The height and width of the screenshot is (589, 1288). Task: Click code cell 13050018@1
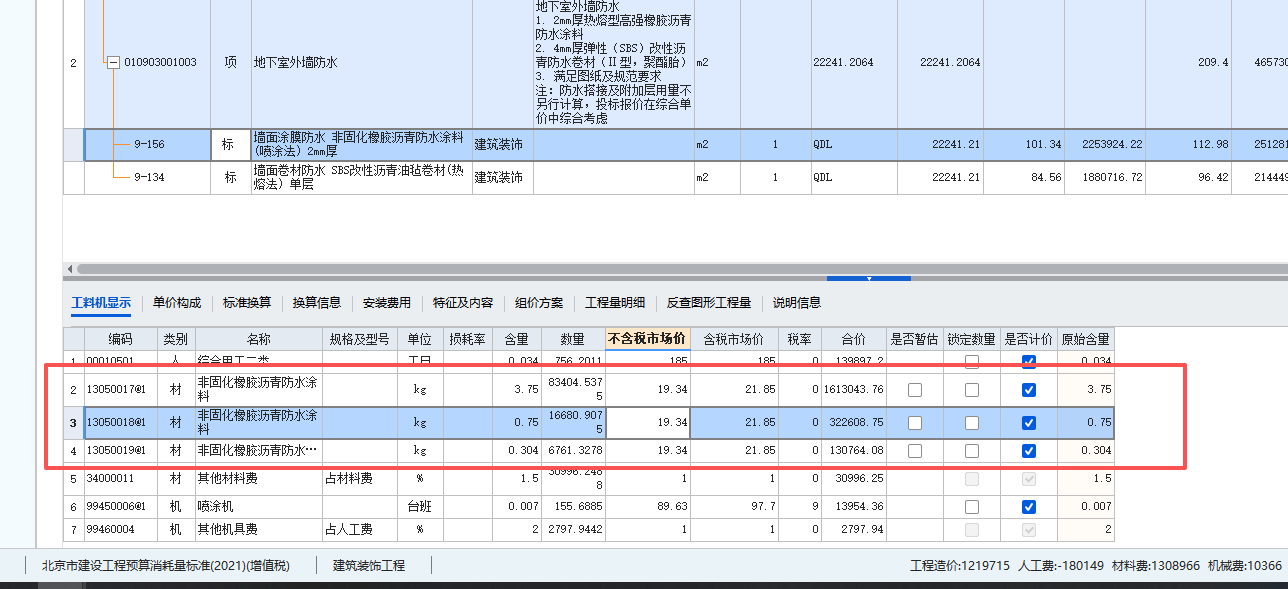tap(120, 423)
